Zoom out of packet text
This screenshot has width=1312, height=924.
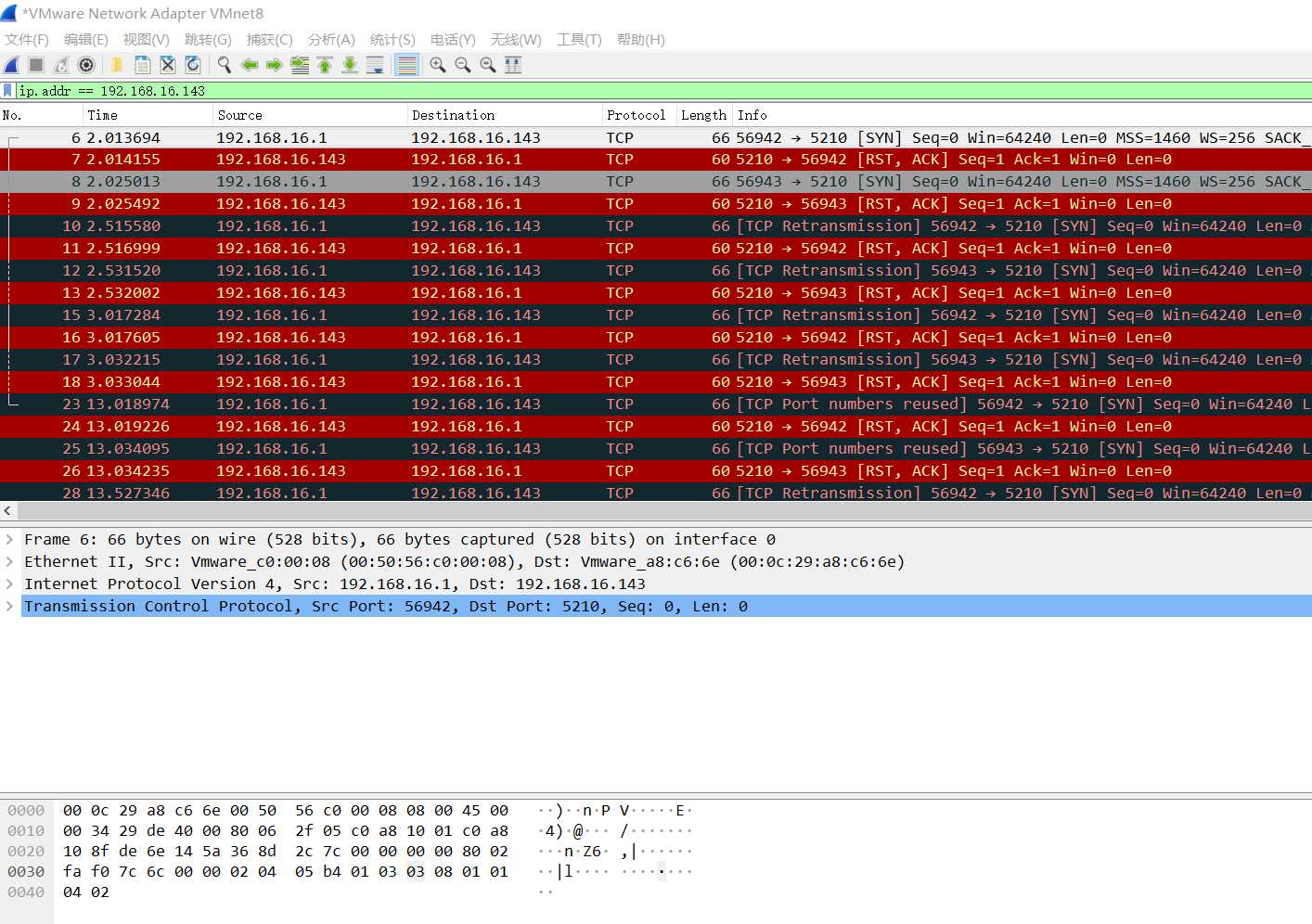463,65
